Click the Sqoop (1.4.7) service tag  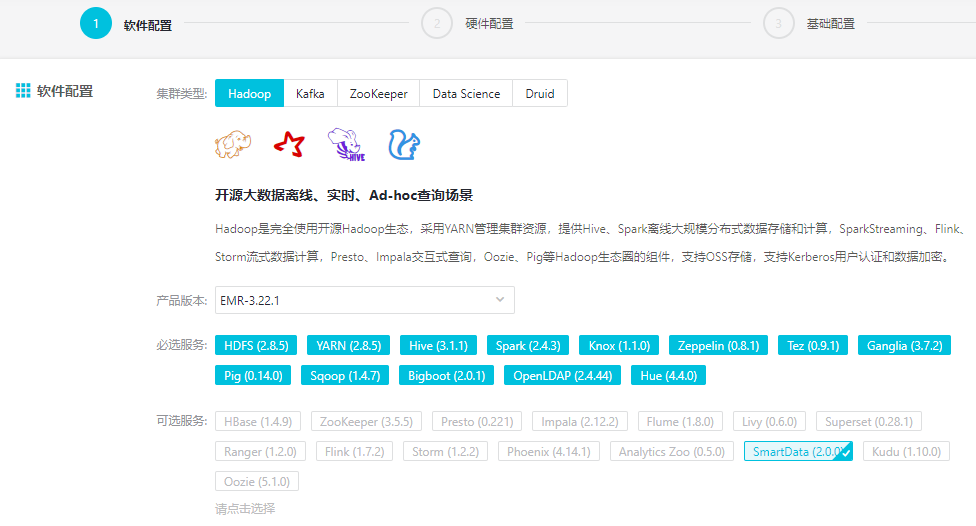coord(345,375)
